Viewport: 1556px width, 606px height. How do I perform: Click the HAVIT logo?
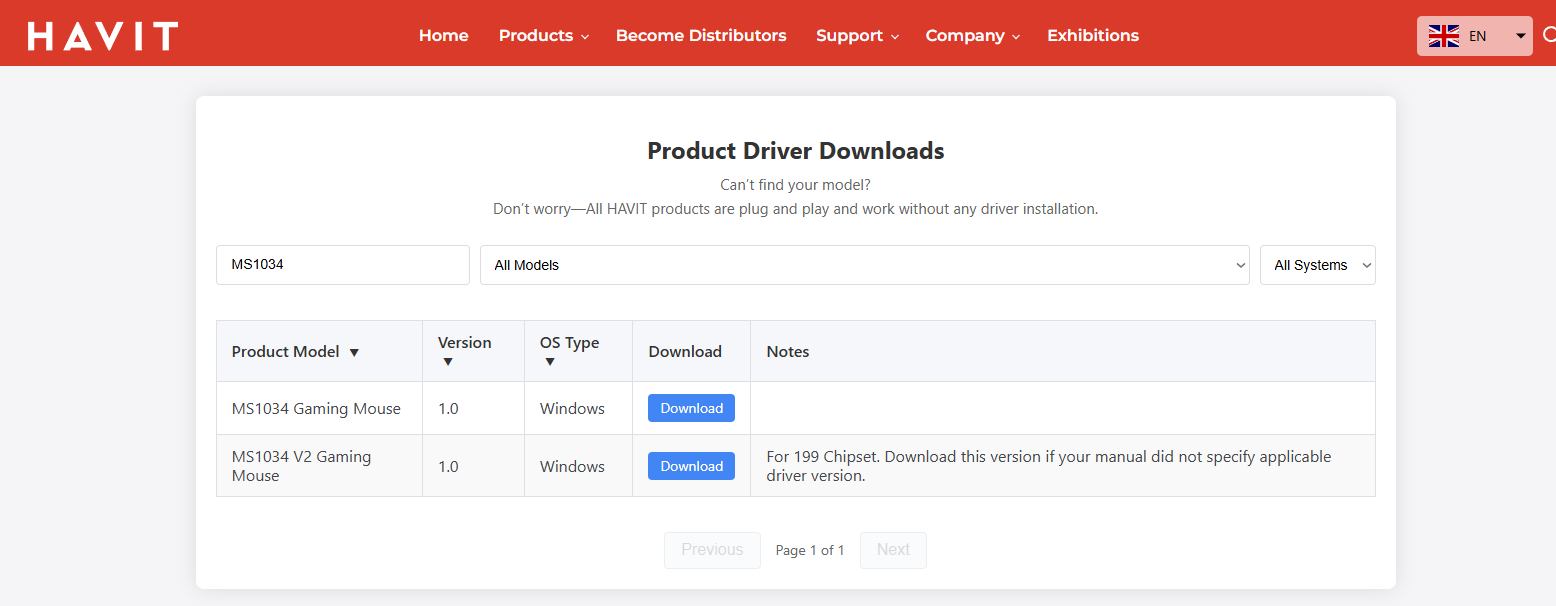pos(102,36)
